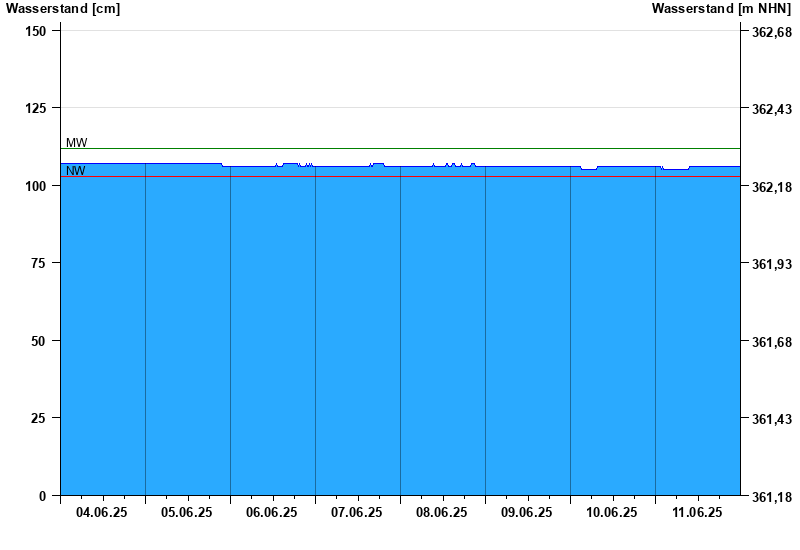Click the Wasserstand [m NHN] axis title

tap(721, 9)
